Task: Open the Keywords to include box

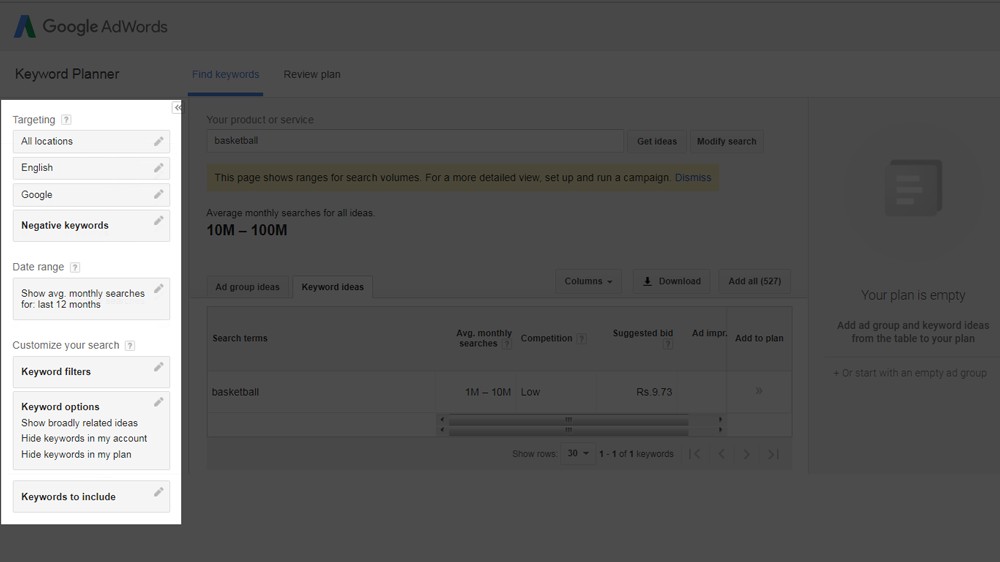Action: coord(91,497)
